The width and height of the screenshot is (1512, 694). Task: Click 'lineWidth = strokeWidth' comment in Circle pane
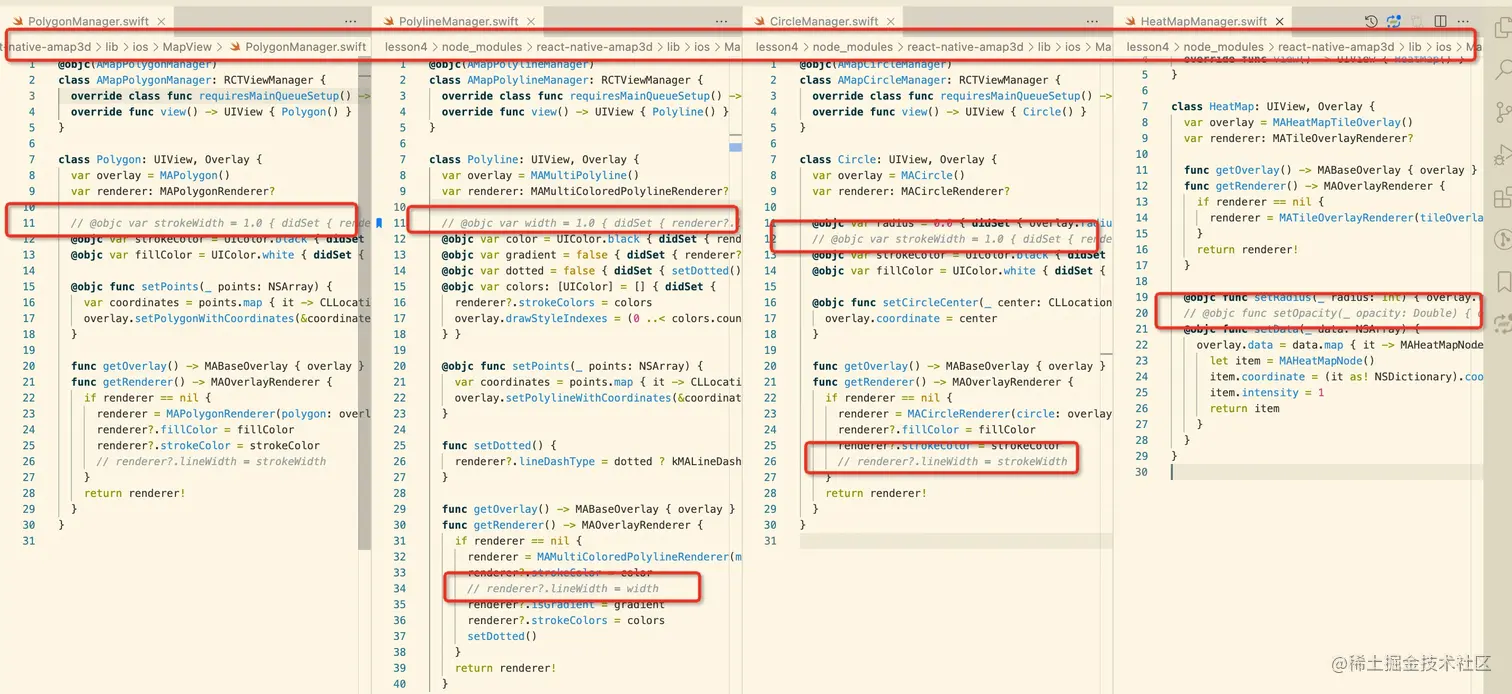[x=952, y=461]
